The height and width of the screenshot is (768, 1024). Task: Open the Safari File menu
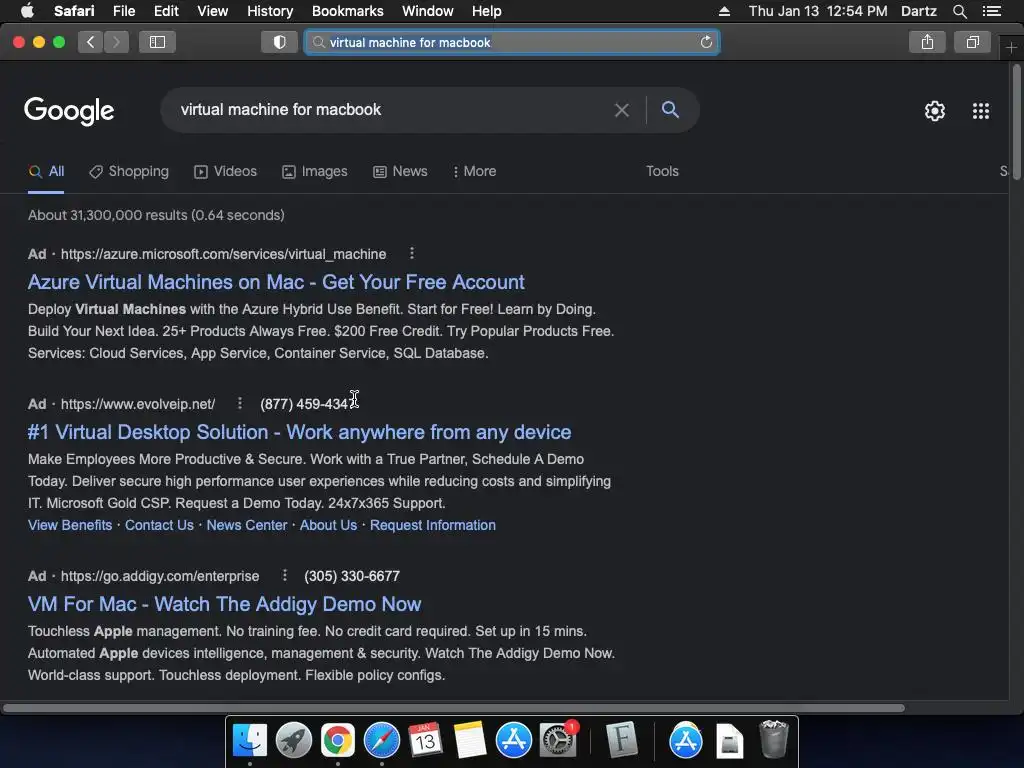tap(123, 11)
